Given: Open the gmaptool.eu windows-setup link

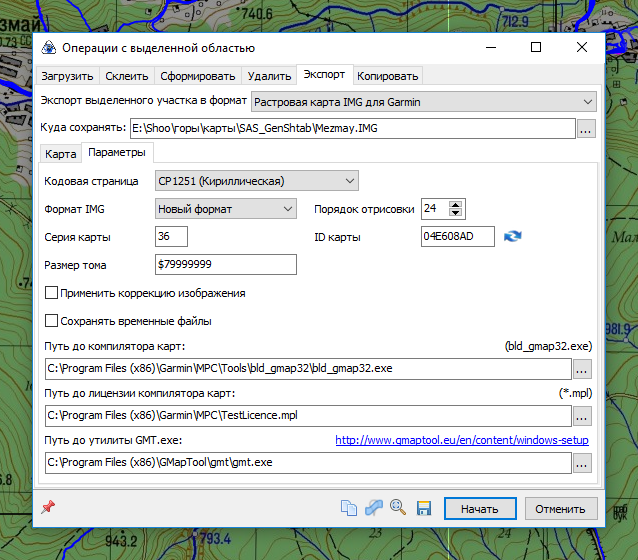Looking at the screenshot, I should tap(461, 440).
